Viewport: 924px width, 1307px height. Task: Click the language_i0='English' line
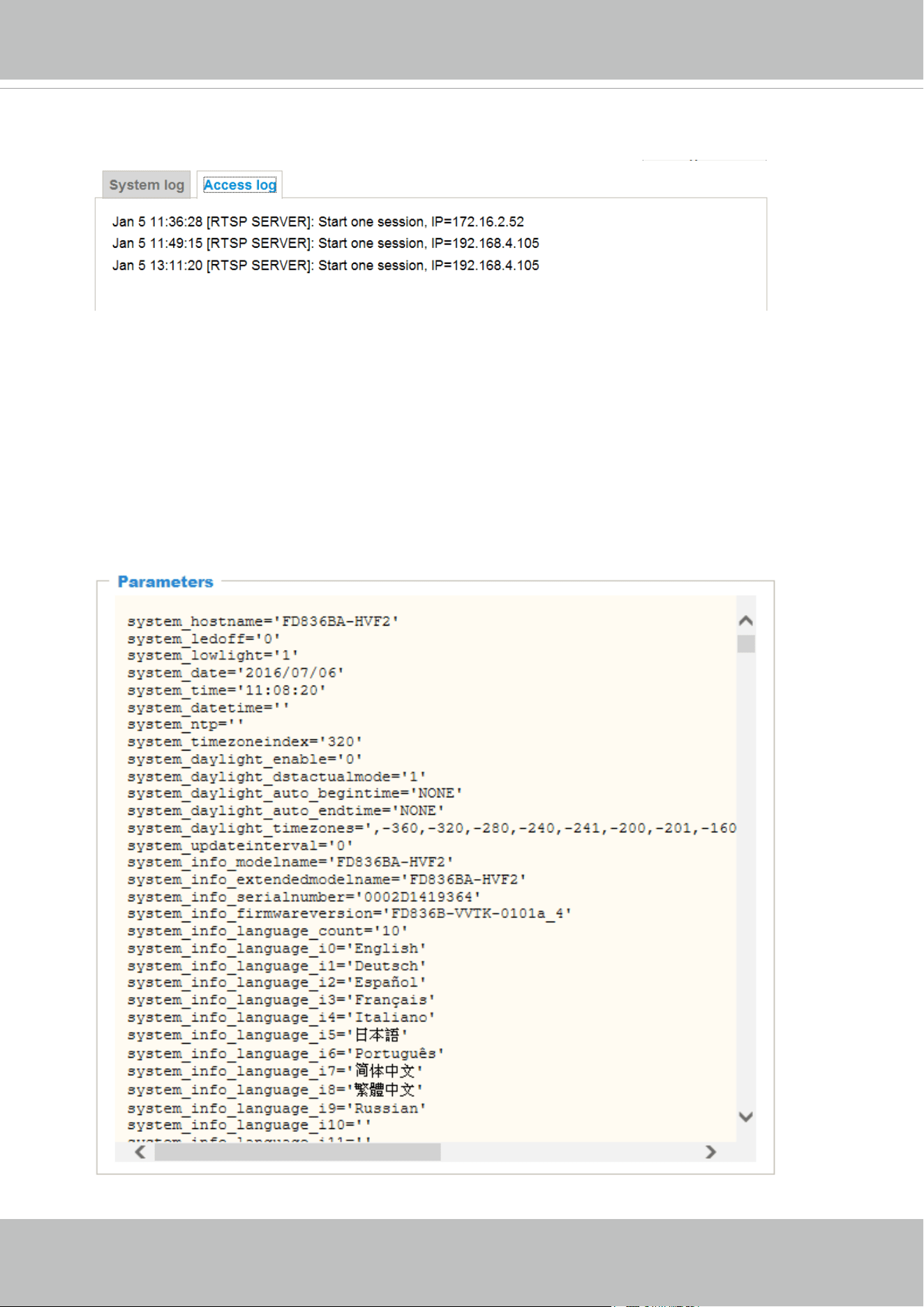[x=277, y=949]
